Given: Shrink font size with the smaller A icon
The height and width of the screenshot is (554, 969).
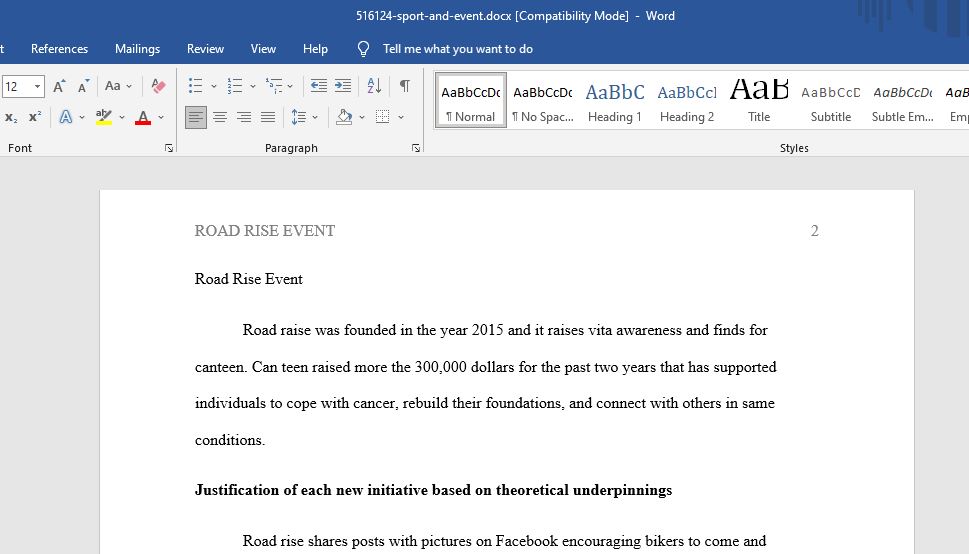Looking at the screenshot, I should coord(83,86).
